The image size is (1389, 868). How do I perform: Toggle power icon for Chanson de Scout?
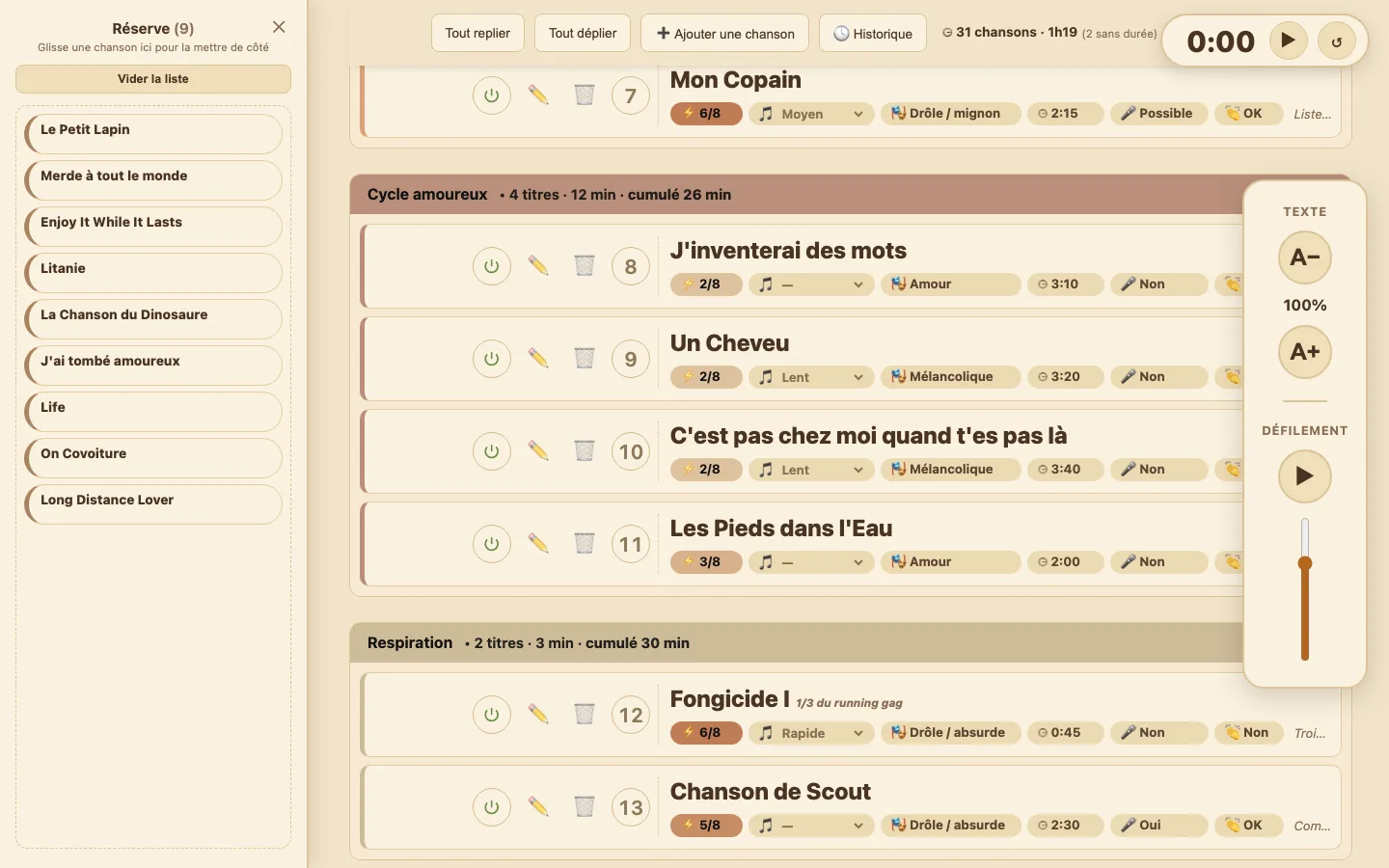(492, 807)
